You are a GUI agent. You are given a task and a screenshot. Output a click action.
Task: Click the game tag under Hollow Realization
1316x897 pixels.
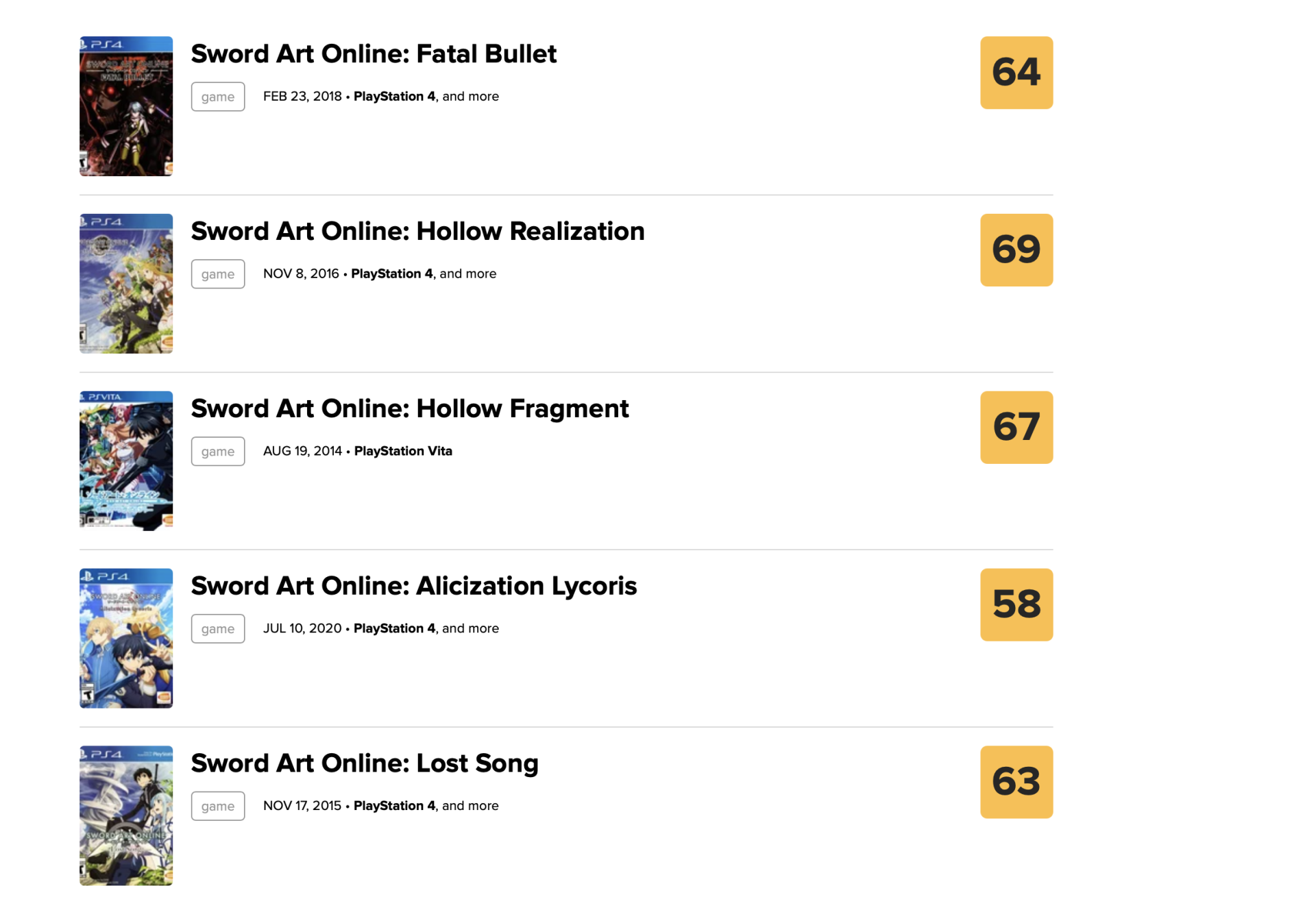click(x=218, y=274)
